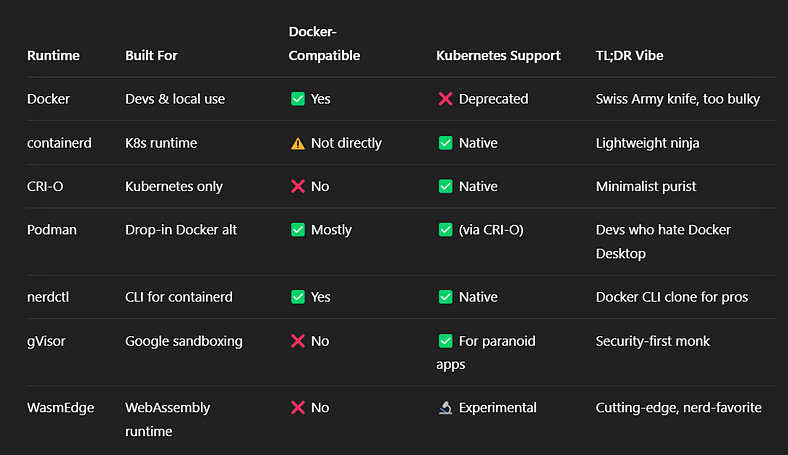Click the microscope icon next to Experimental

[x=445, y=408]
